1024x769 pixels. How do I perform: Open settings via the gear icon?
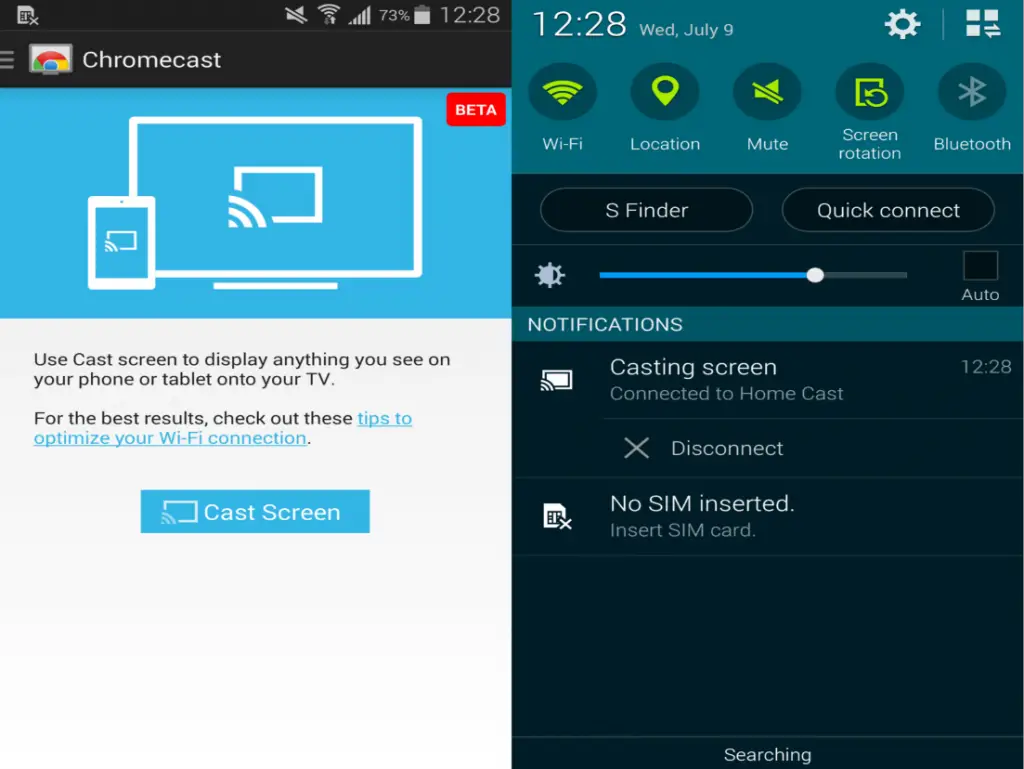coord(903,24)
